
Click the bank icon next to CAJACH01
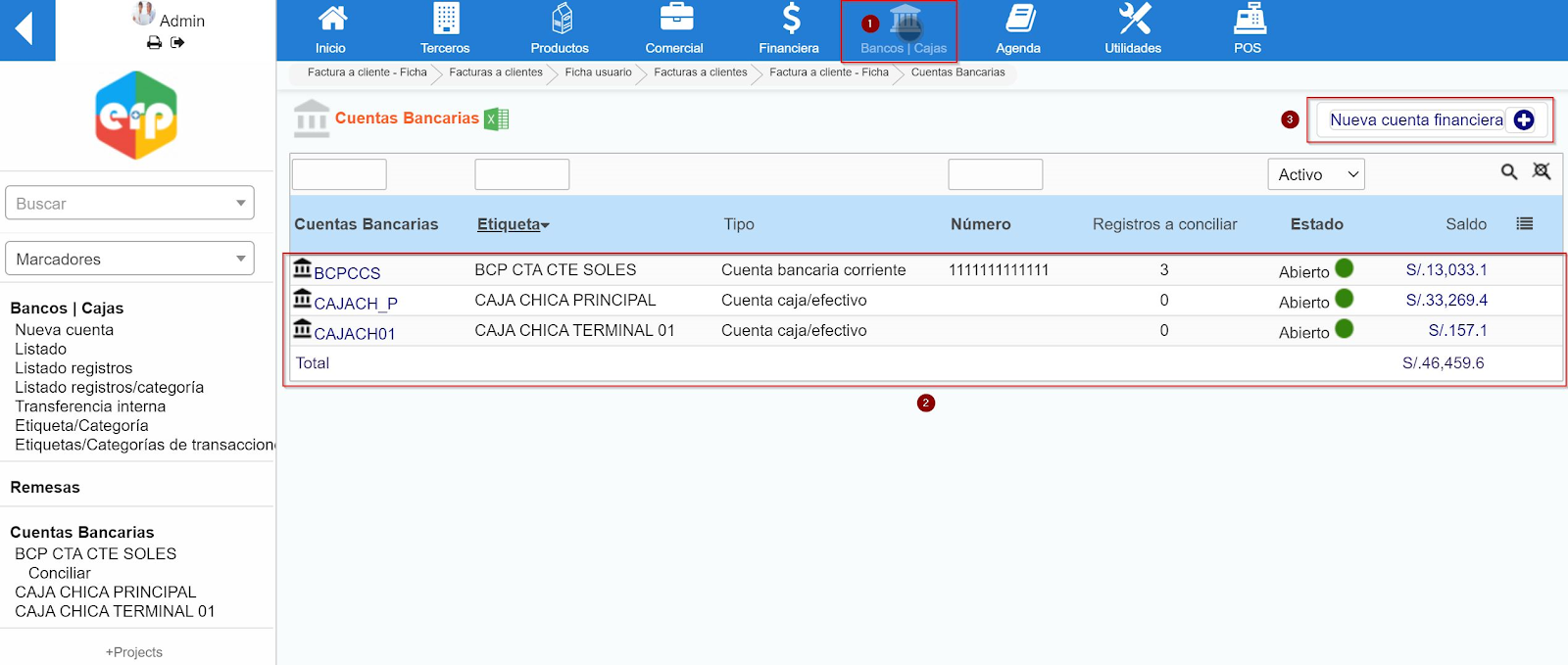[x=303, y=328]
